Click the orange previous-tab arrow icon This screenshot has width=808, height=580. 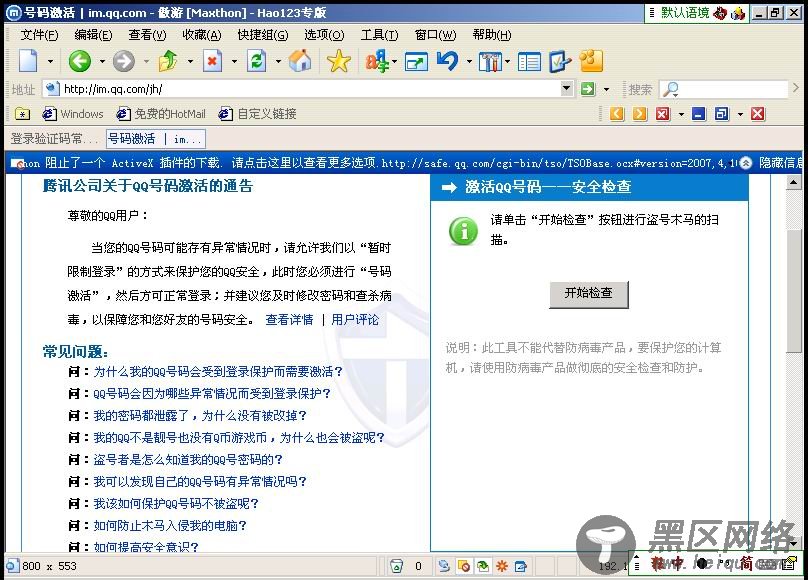point(617,114)
